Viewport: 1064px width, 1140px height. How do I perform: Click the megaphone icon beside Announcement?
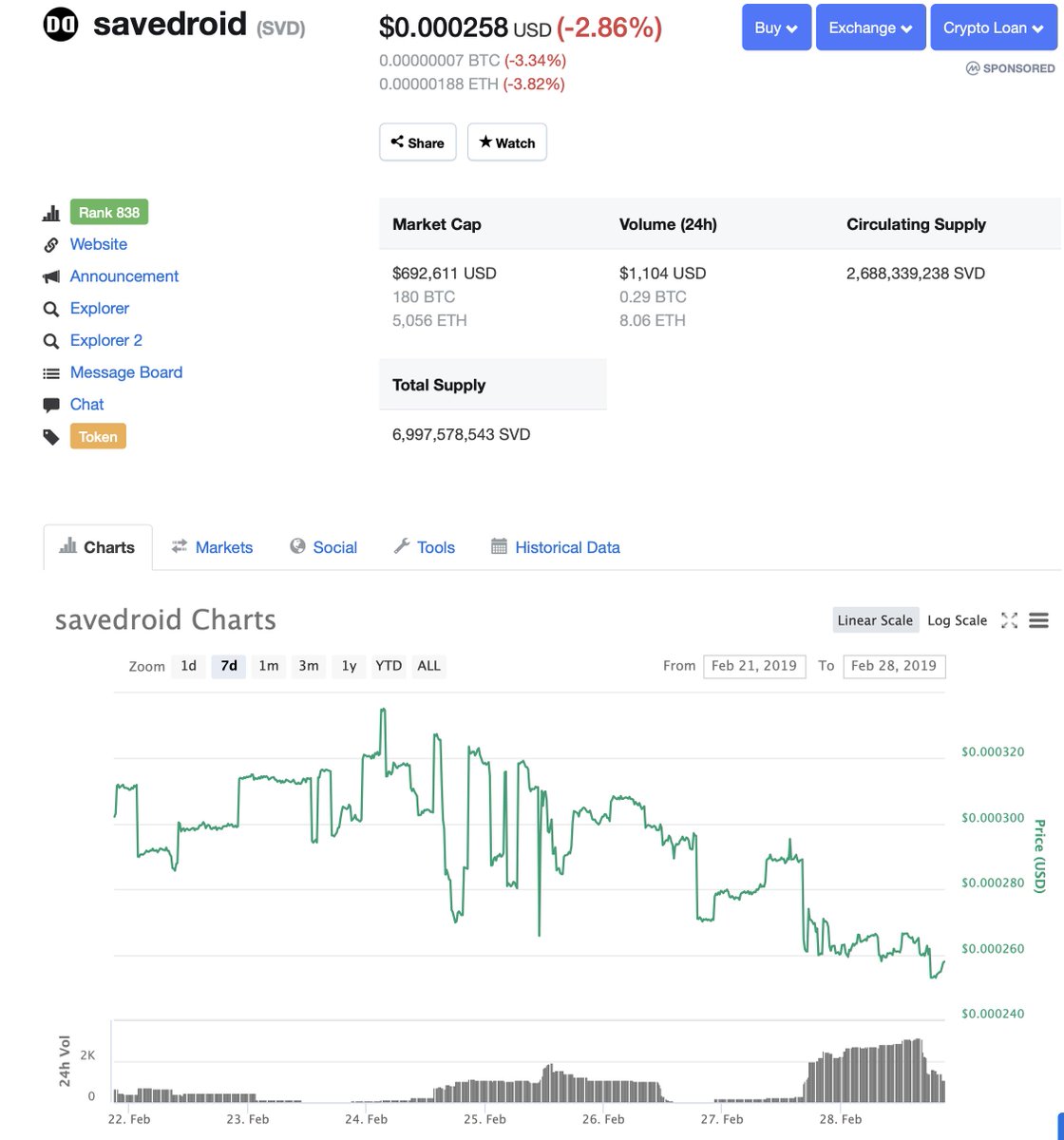(51, 276)
